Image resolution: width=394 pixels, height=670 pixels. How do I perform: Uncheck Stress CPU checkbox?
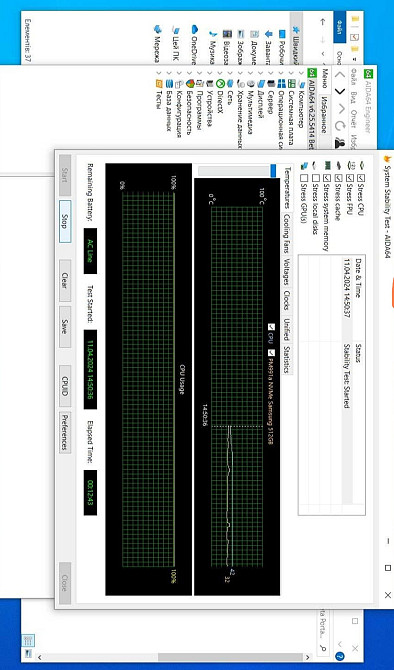click(x=362, y=177)
